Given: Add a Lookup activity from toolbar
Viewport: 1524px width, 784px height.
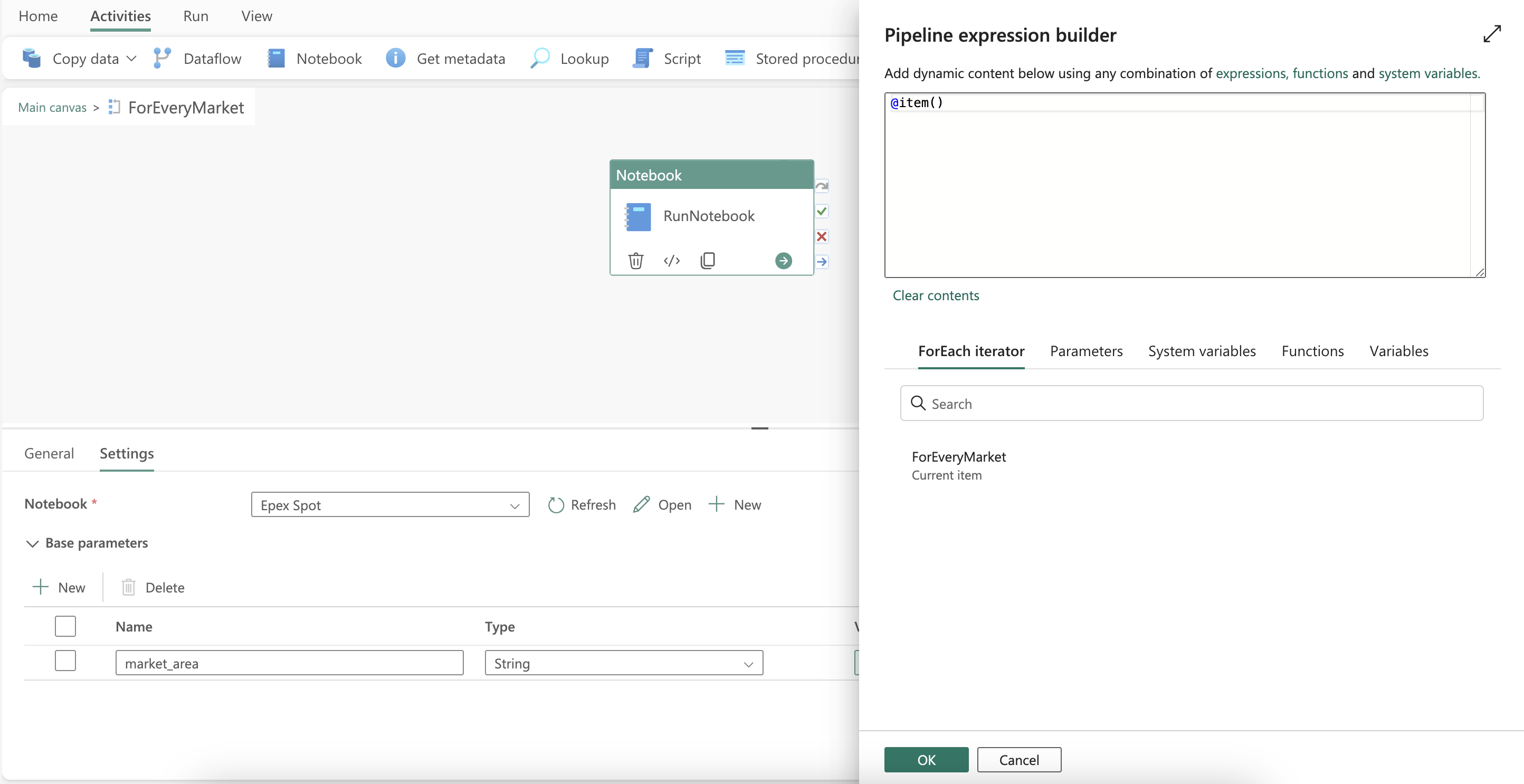Looking at the screenshot, I should (x=570, y=59).
